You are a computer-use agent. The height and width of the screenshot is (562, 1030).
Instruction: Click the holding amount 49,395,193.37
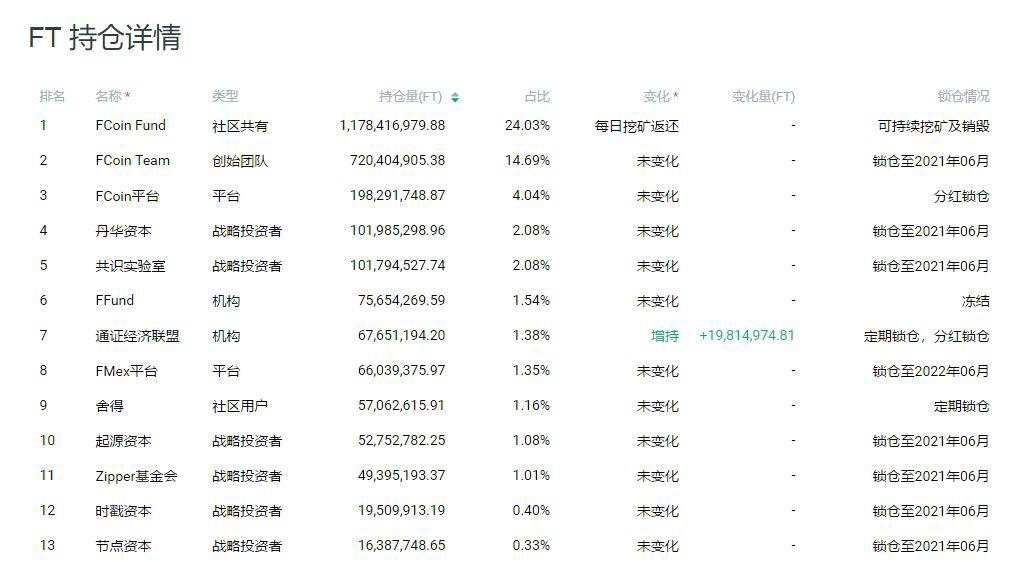[401, 475]
